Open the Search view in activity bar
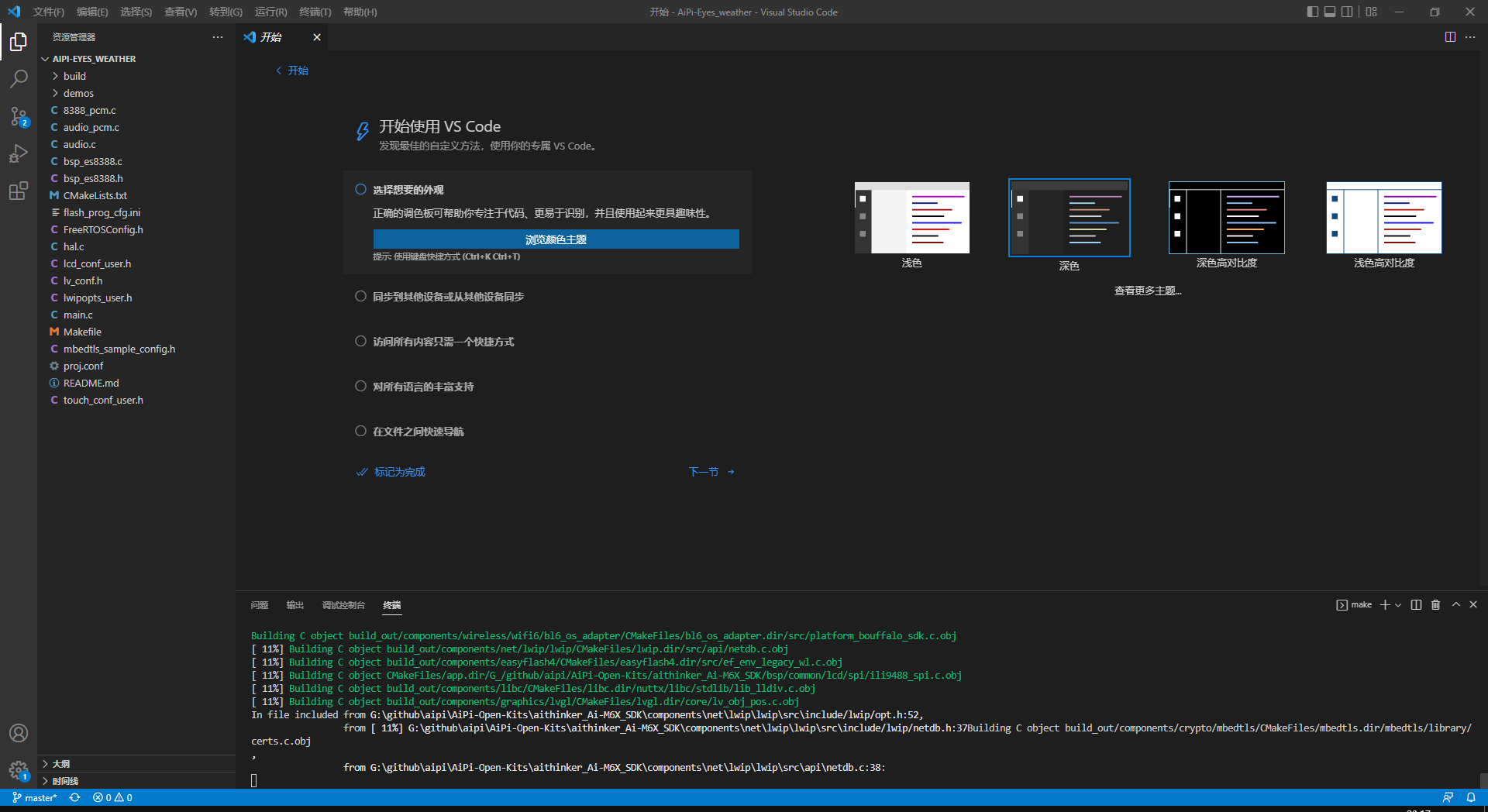Image resolution: width=1488 pixels, height=812 pixels. 19,79
